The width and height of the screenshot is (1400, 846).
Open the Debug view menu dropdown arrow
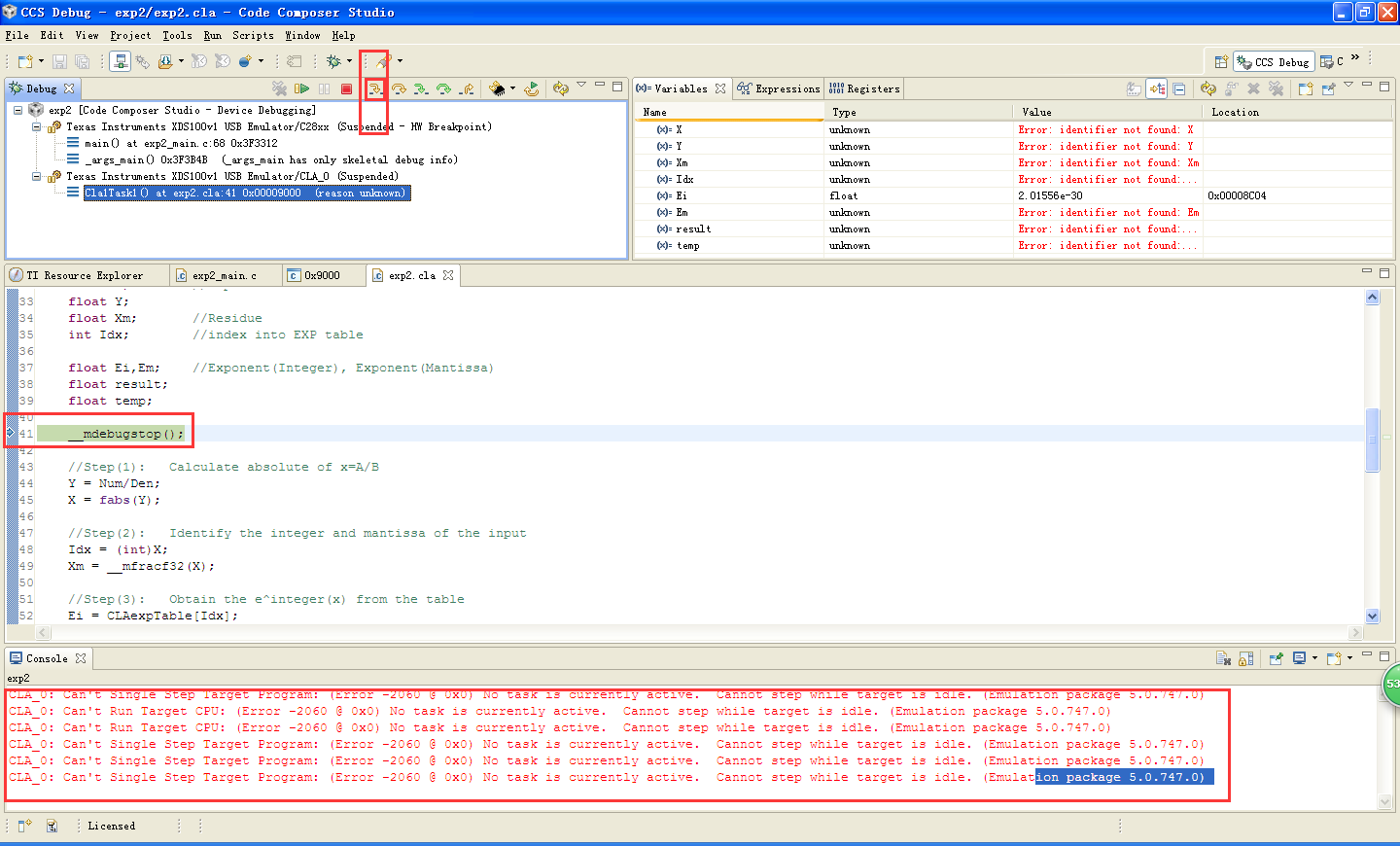point(581,86)
